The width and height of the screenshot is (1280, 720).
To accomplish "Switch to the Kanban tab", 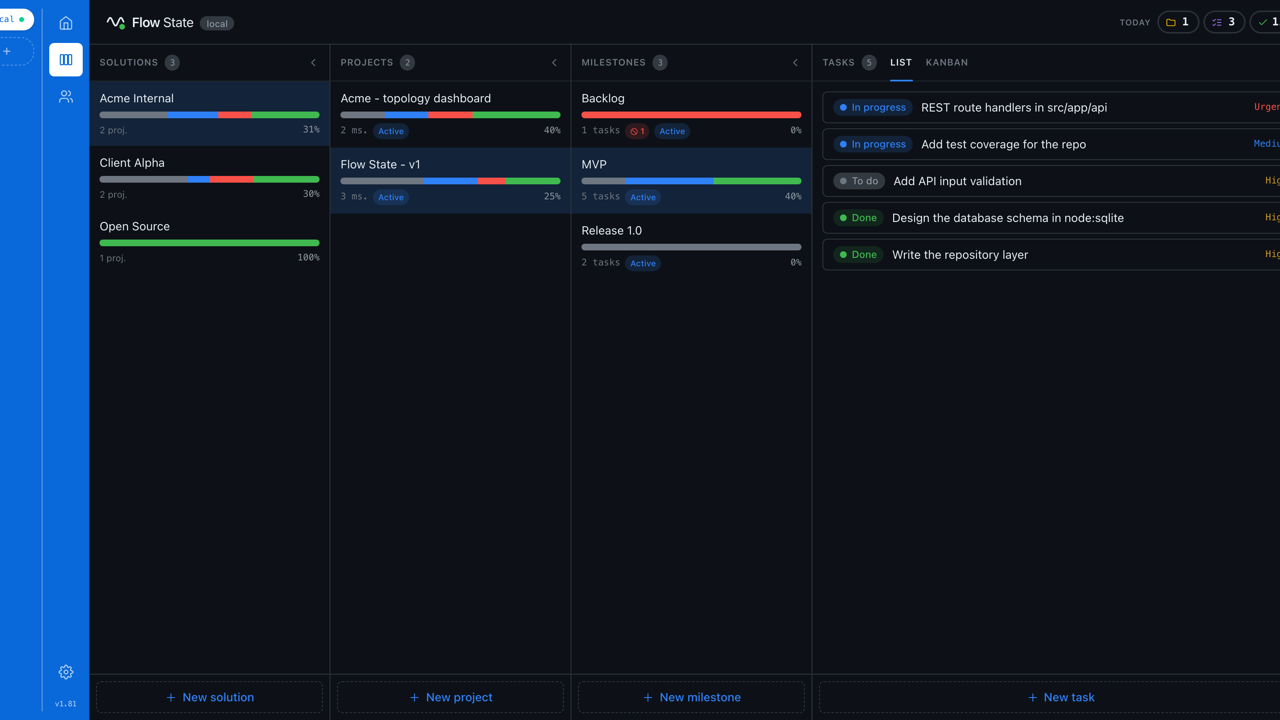I will pyautogui.click(x=947, y=62).
